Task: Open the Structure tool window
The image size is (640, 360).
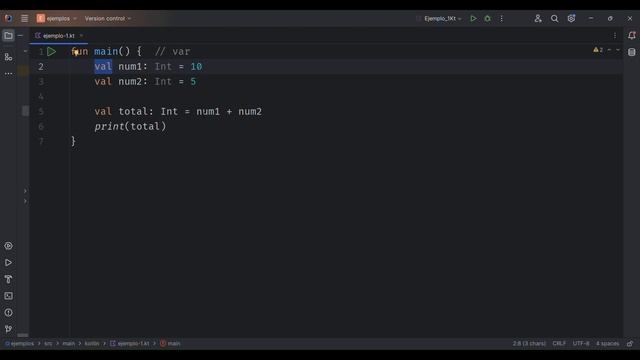Action: pos(8,57)
